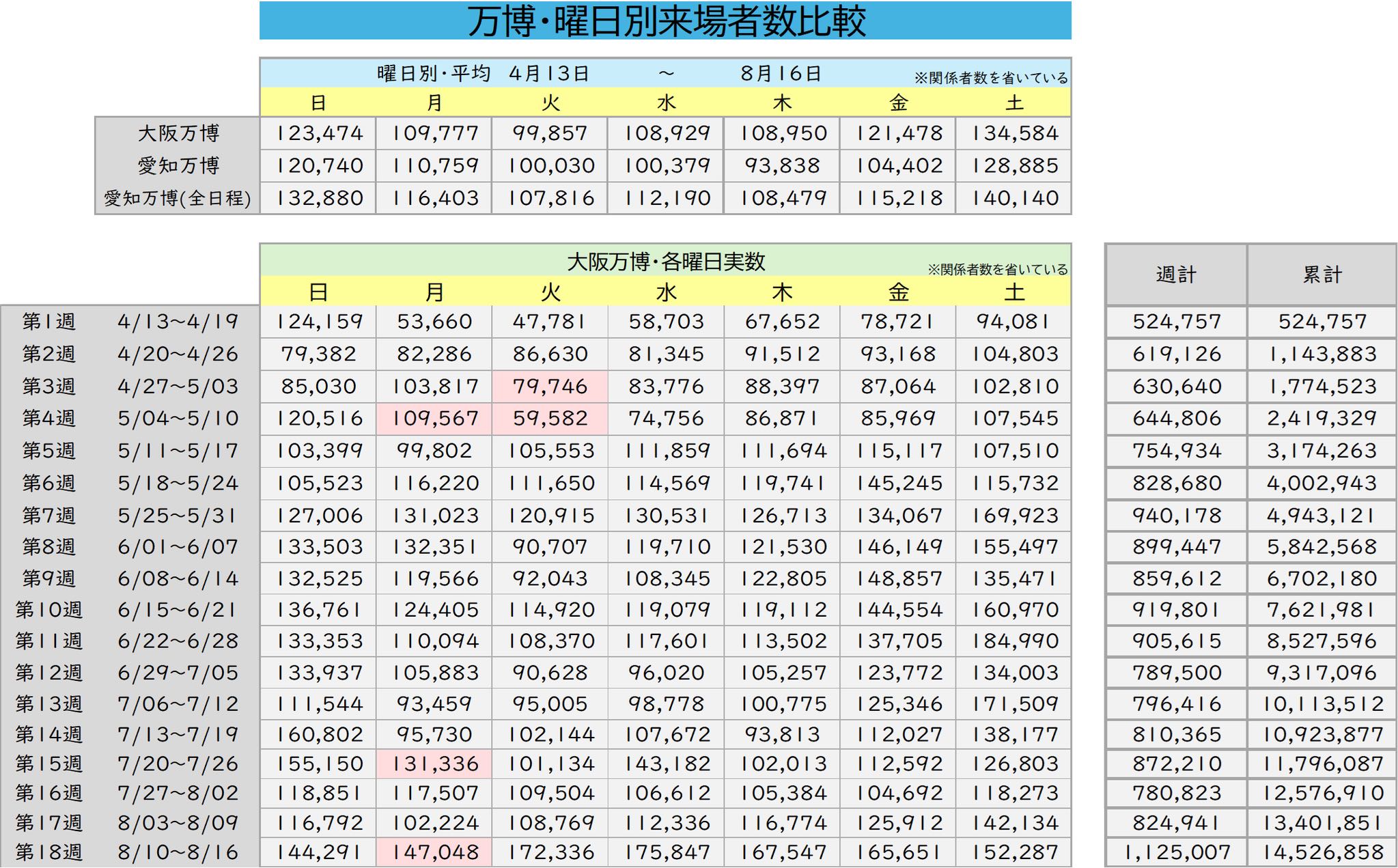The image size is (1398, 868).
Task: Click Saturday cell 184,990 in week 11
Action: (x=1014, y=641)
